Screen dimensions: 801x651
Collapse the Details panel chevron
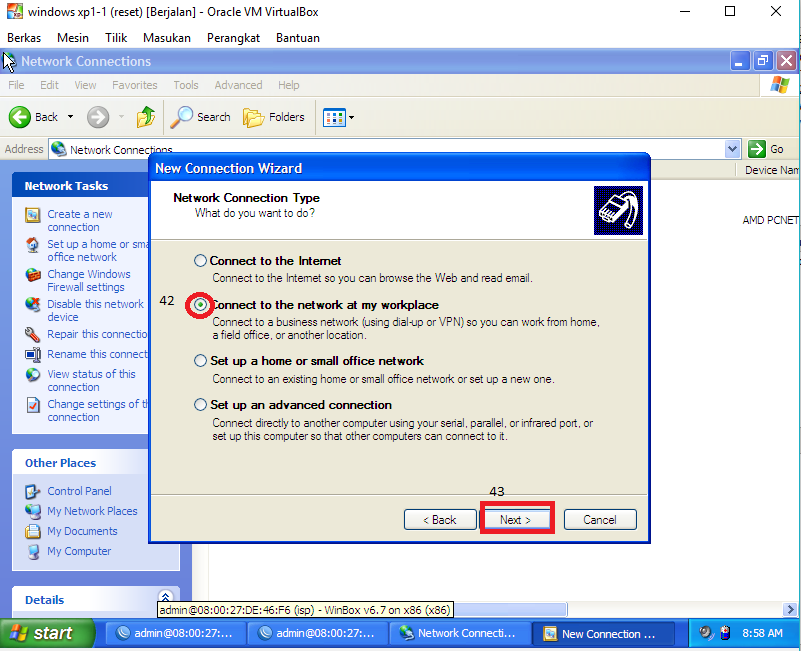(165, 597)
